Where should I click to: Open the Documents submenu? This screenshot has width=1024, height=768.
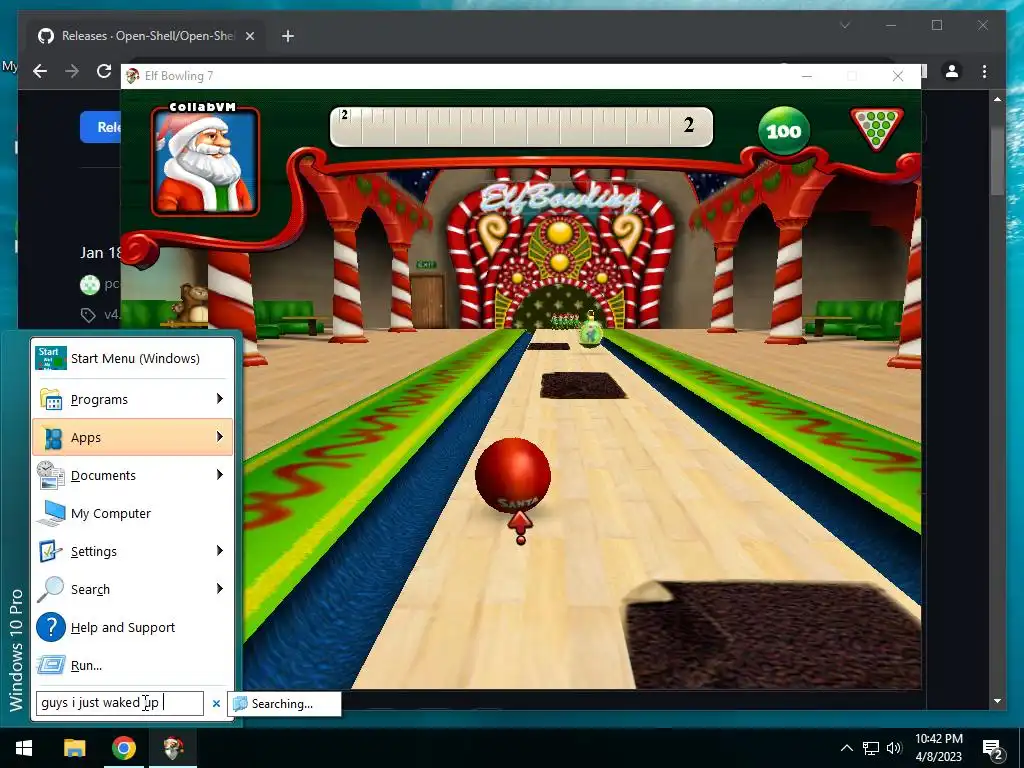(x=133, y=475)
